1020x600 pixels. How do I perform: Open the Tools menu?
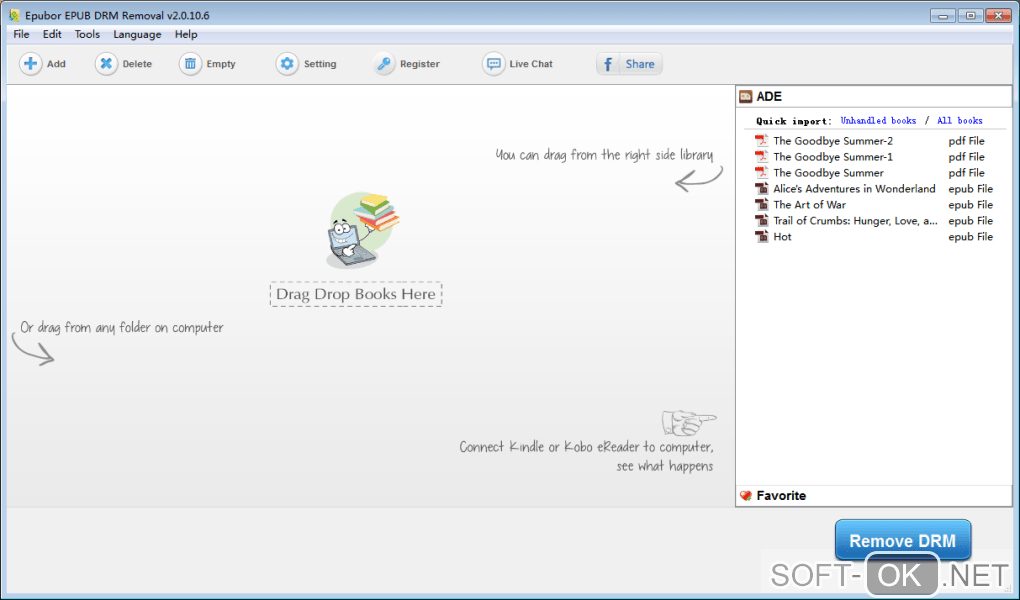[x=87, y=34]
